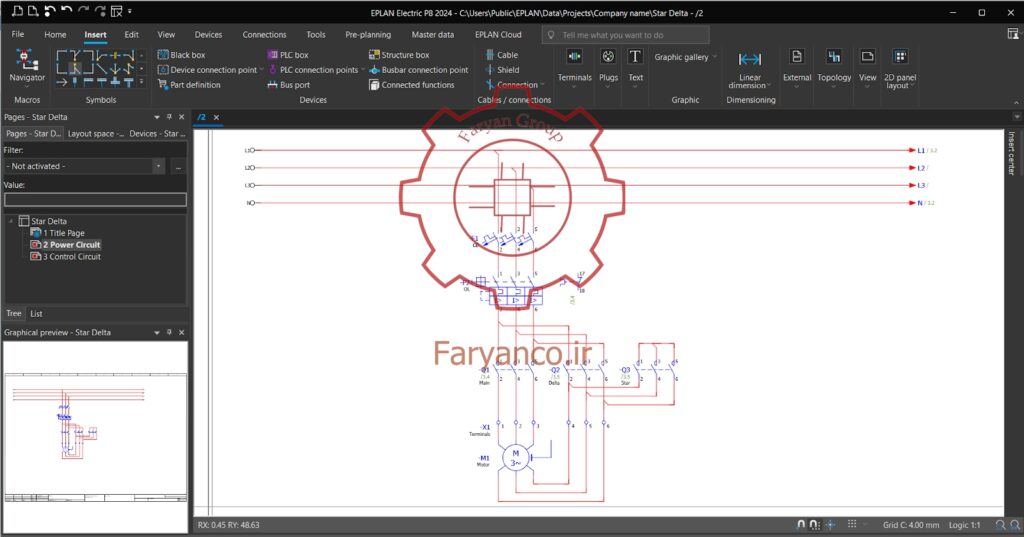Click the Logic 1:1 status text
Viewport: 1024px width, 537px height.
click(x=965, y=525)
